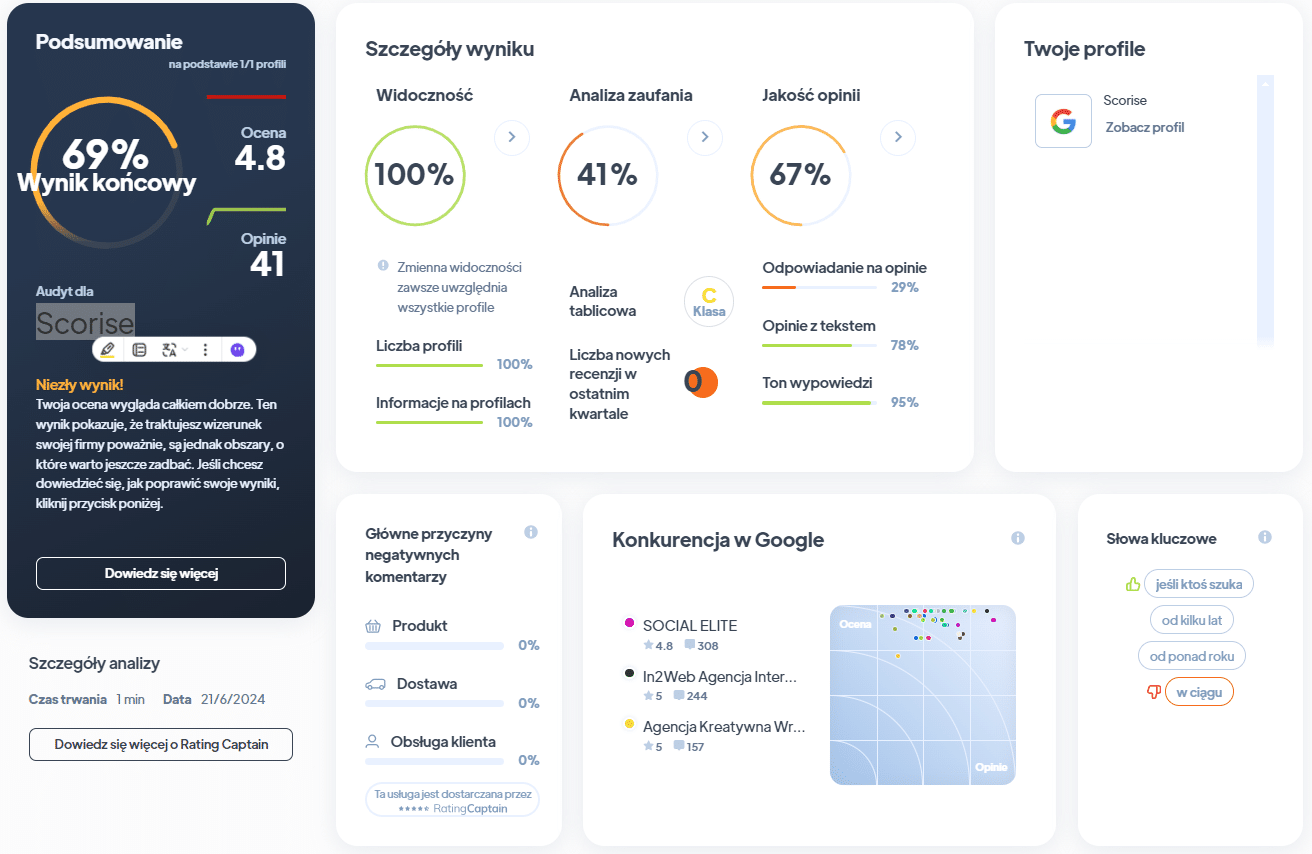
Task: Click the Ta usługa jest dostarczana przez RatingCaptain badge
Action: pos(452,800)
